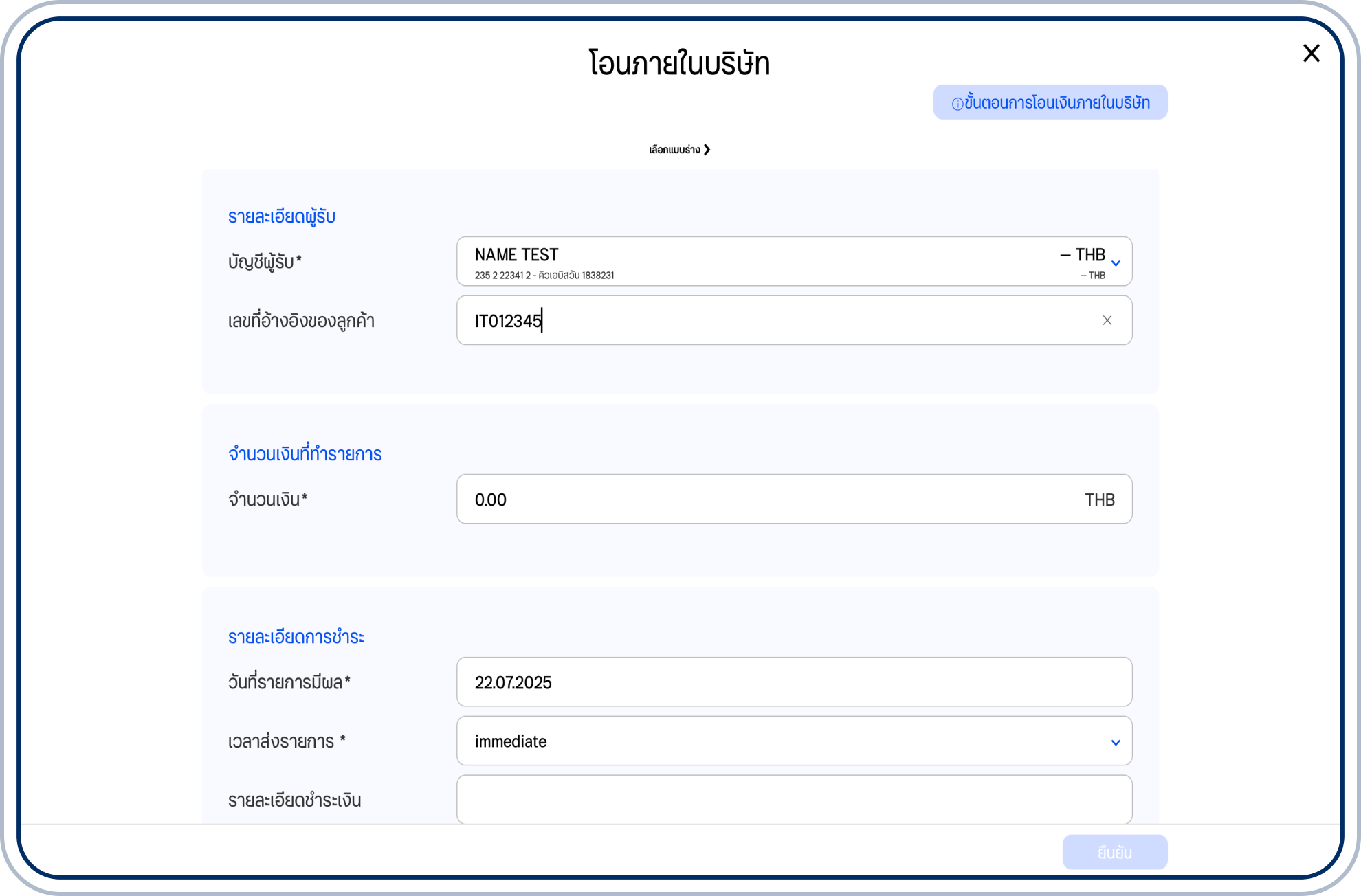Expand the บัญชีผู้รับ account selection list
The image size is (1361, 896).
[x=794, y=261]
